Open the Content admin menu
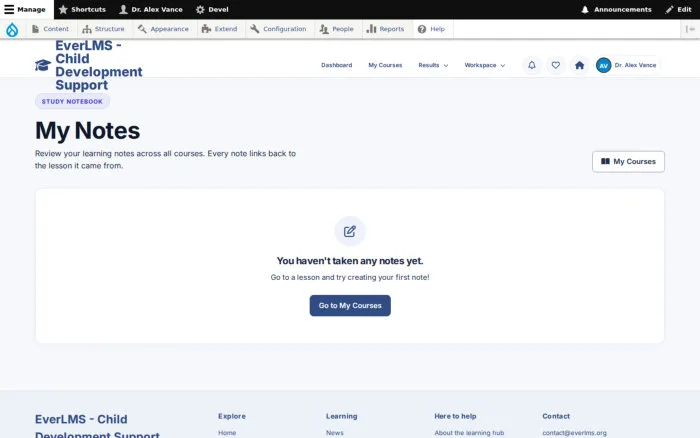Image resolution: width=700 pixels, height=438 pixels. 50,29
